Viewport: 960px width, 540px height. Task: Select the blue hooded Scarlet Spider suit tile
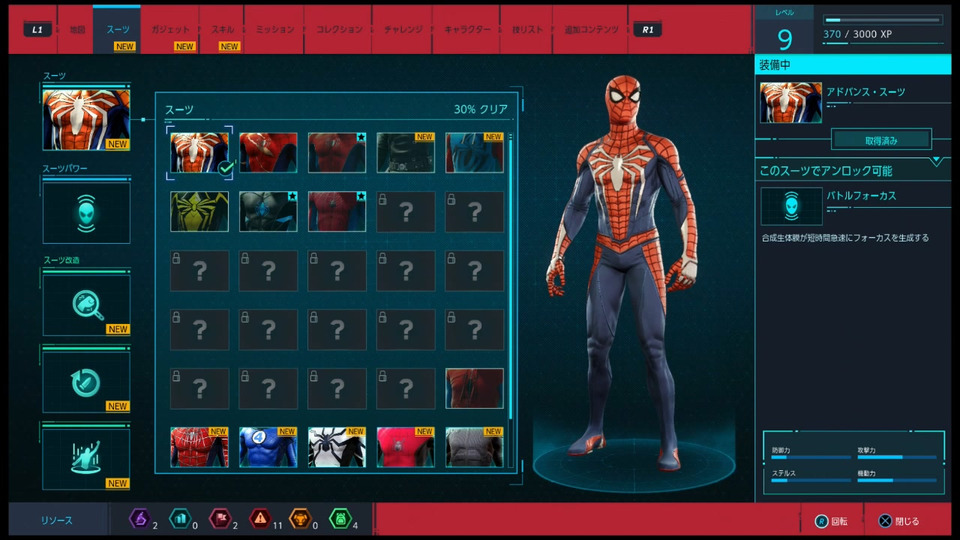[x=474, y=152]
